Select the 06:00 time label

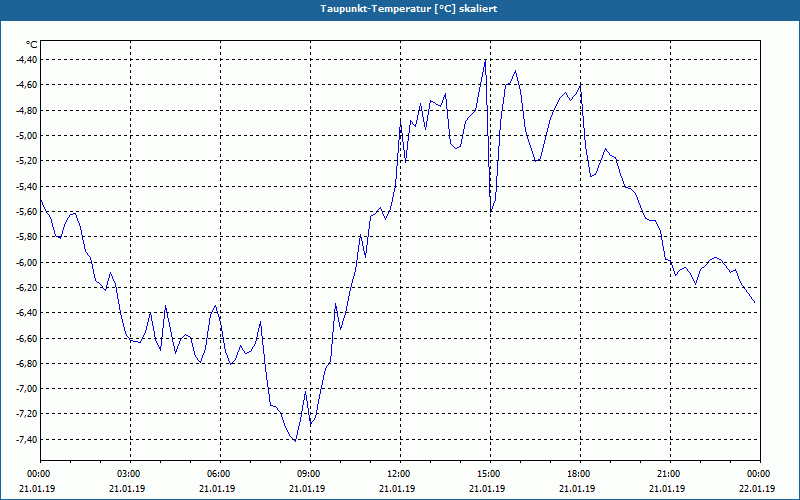[x=220, y=474]
